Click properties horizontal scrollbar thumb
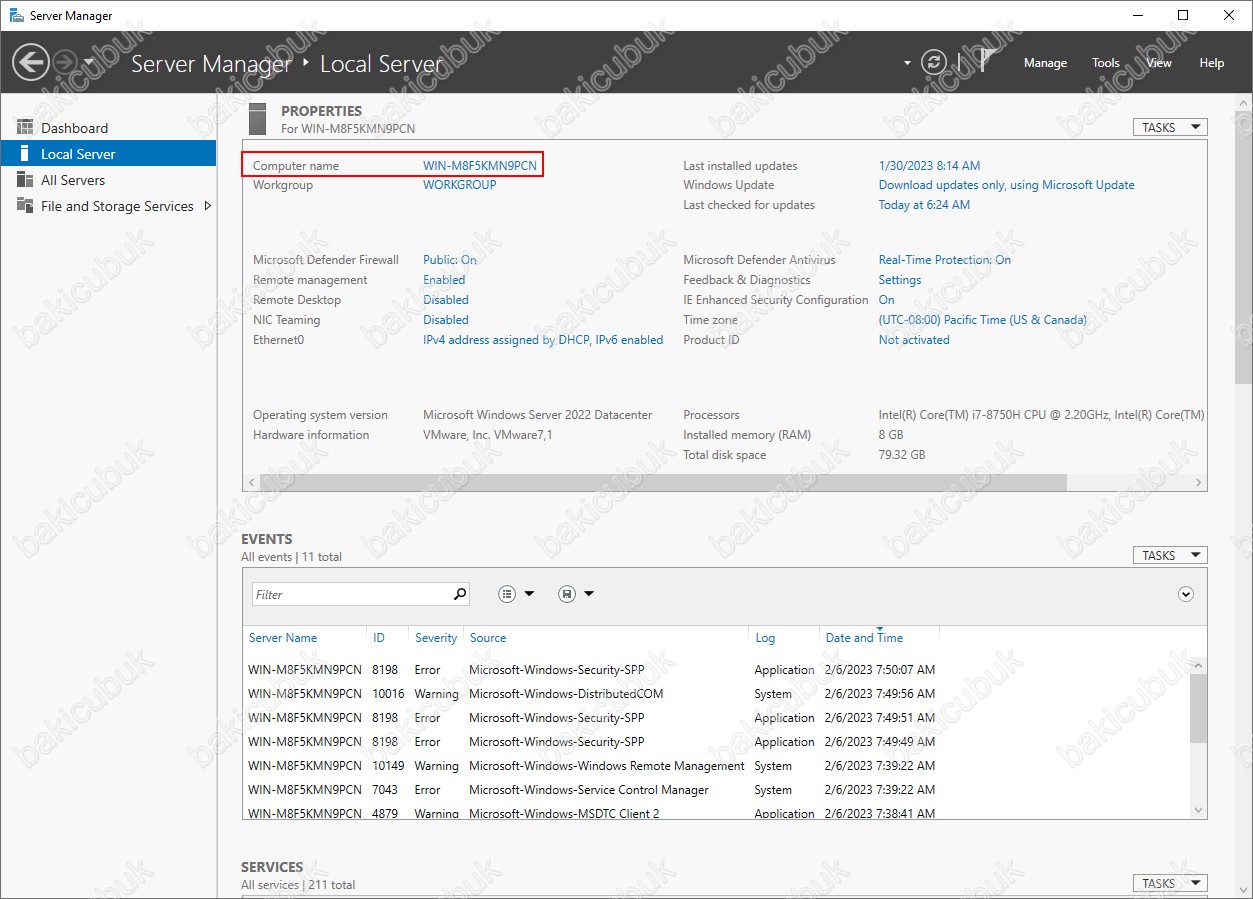 663,483
